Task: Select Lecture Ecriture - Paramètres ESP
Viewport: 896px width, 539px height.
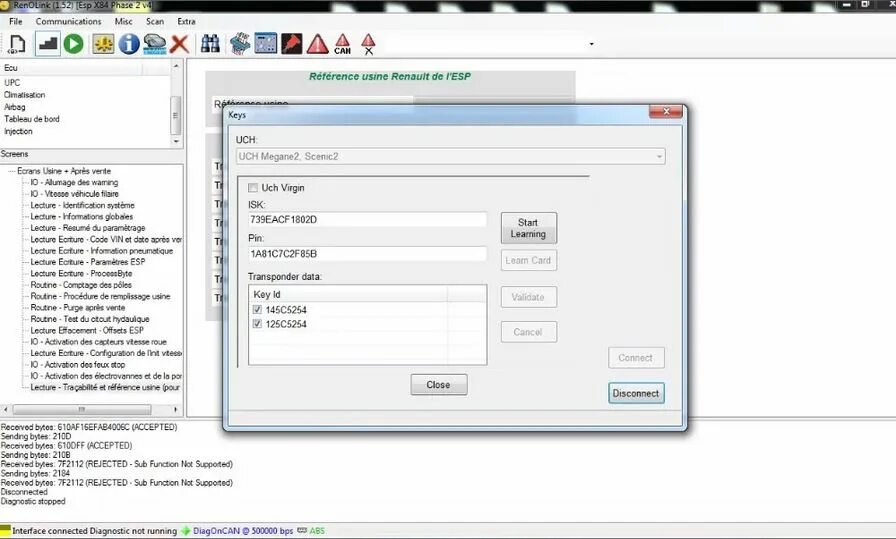Action: tap(87, 262)
